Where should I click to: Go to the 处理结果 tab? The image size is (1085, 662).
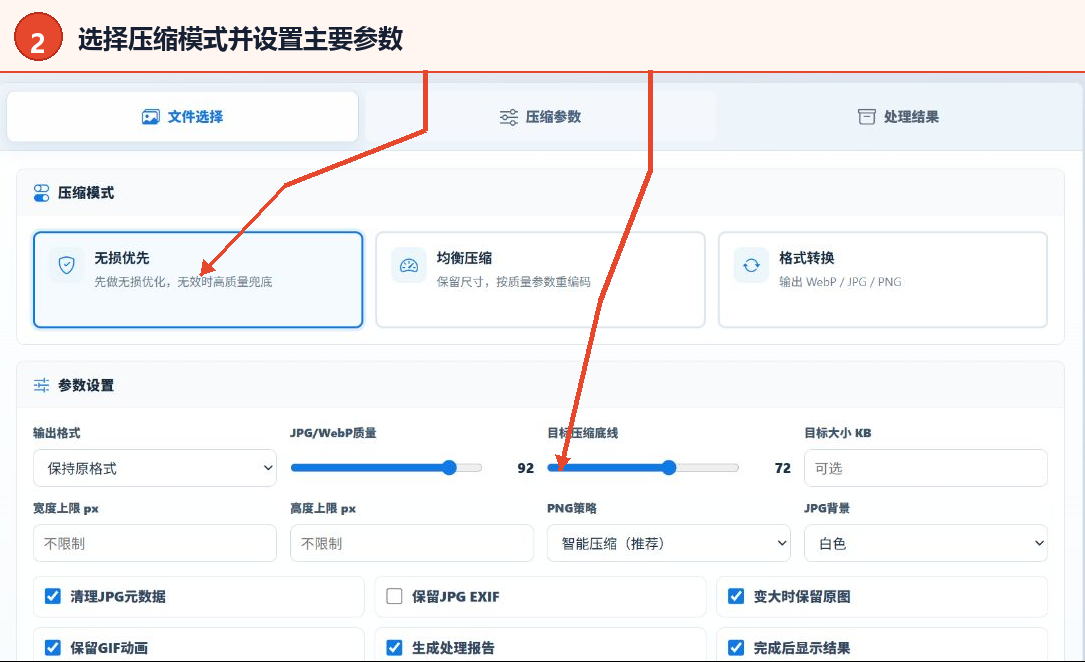click(x=899, y=117)
